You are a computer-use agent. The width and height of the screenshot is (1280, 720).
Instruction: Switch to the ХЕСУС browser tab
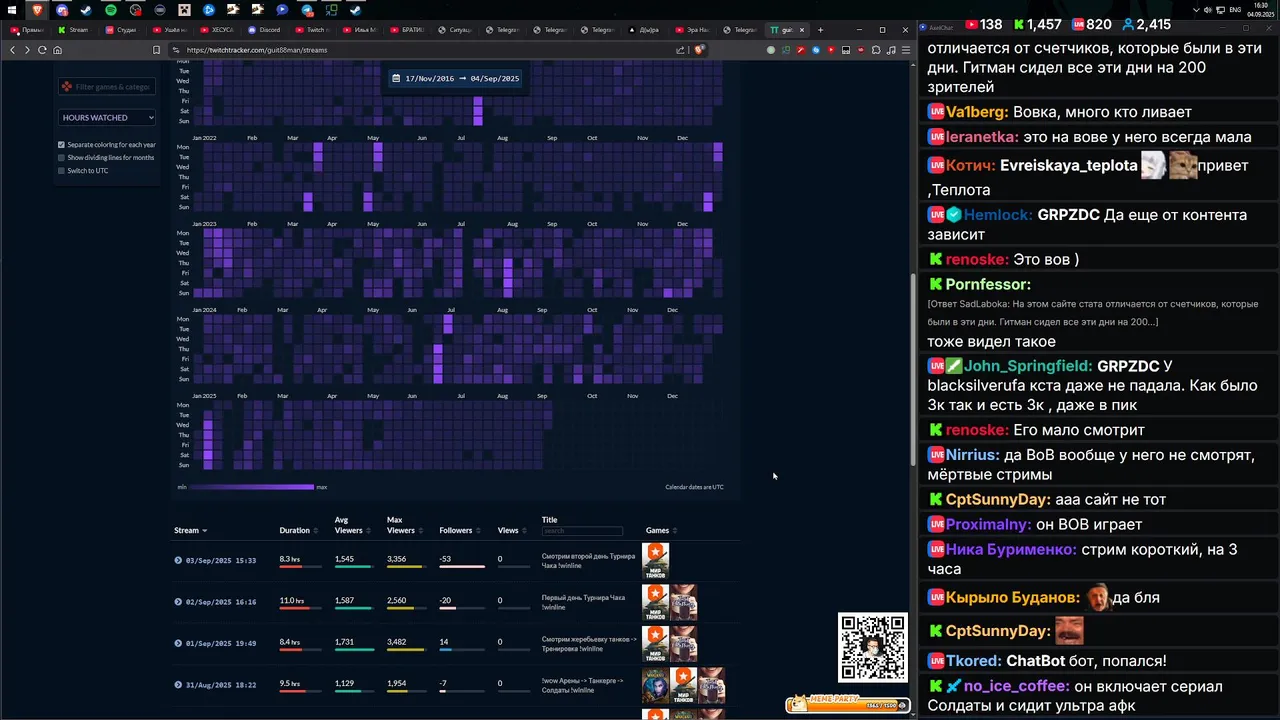tap(218, 30)
